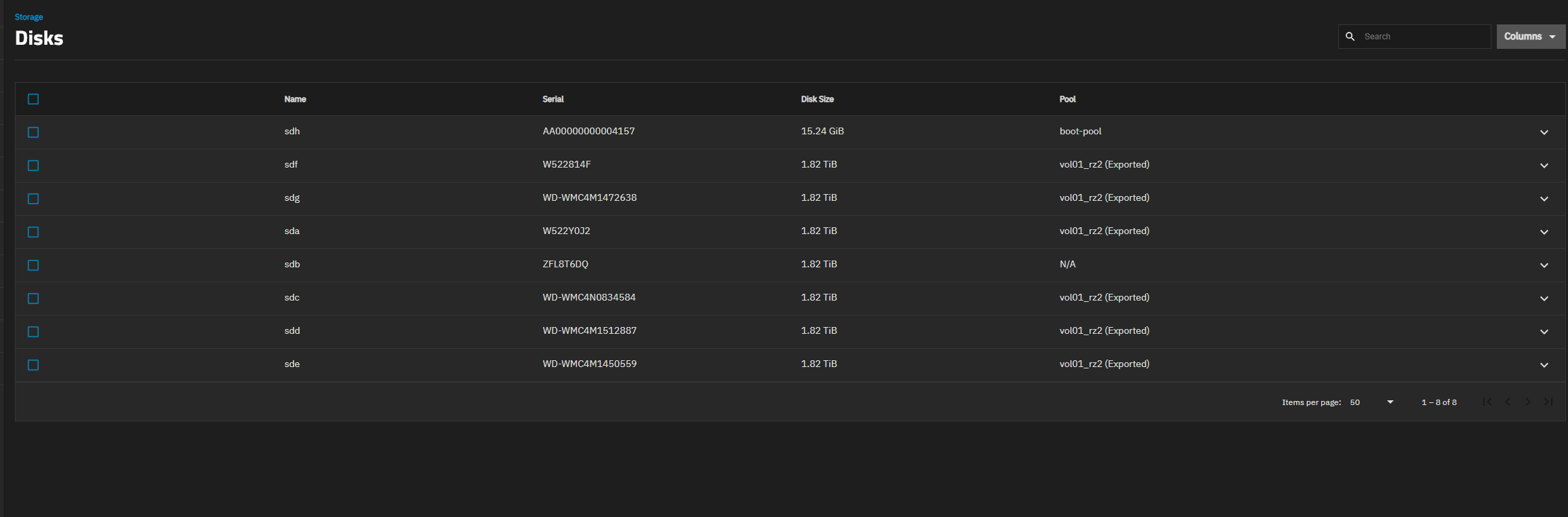Focus the Search input field
The width and height of the screenshot is (1568, 517).
(1424, 37)
